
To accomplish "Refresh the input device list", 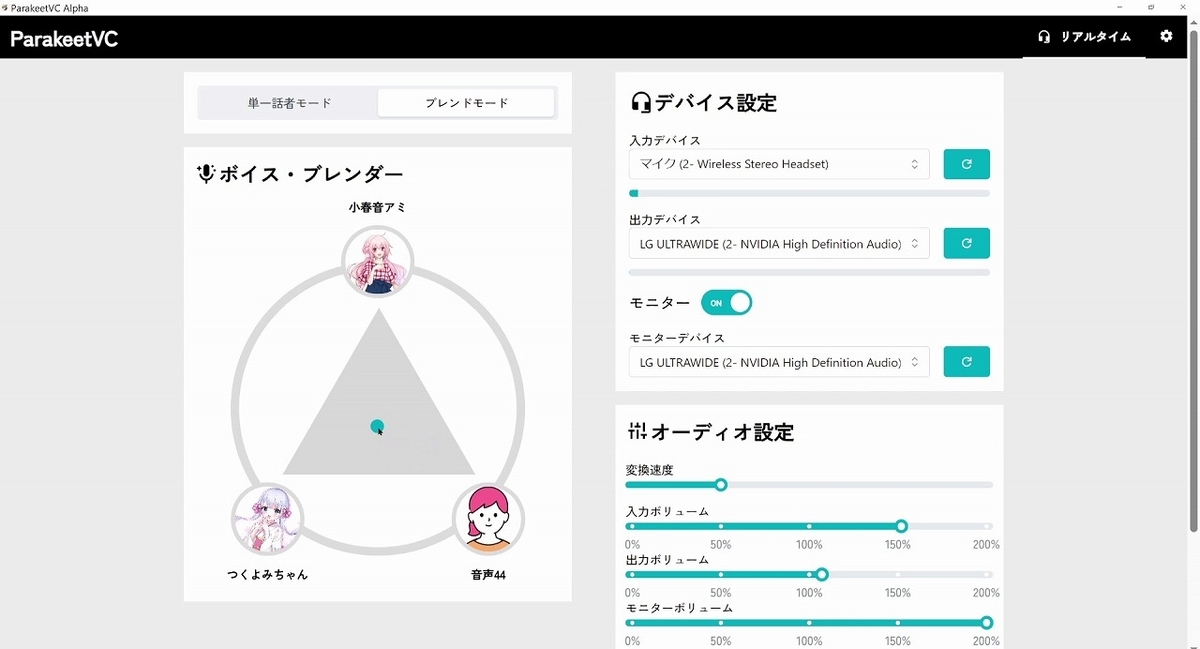I will point(967,164).
